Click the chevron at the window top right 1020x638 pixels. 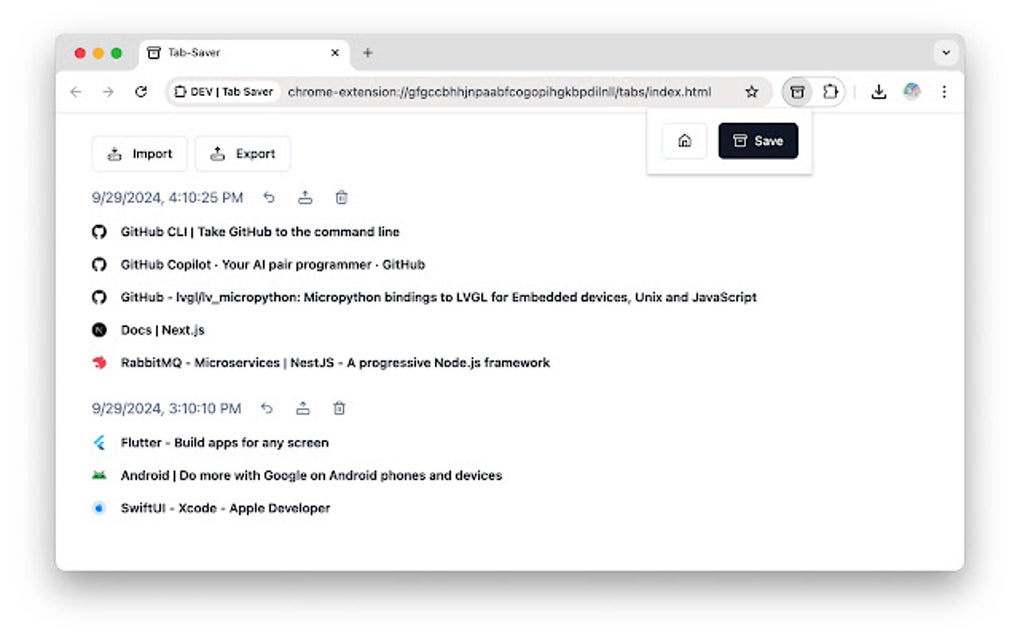click(x=945, y=53)
